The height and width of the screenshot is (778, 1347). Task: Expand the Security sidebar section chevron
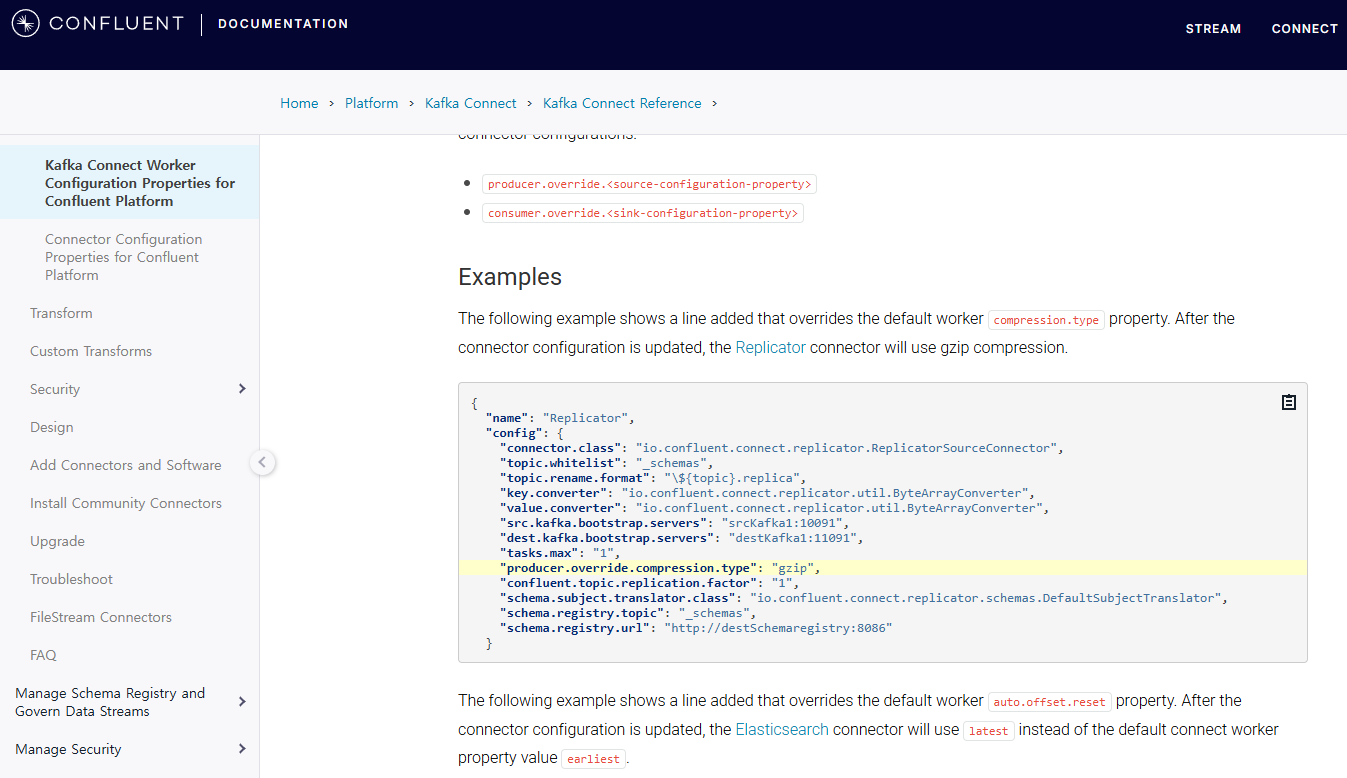click(x=241, y=389)
